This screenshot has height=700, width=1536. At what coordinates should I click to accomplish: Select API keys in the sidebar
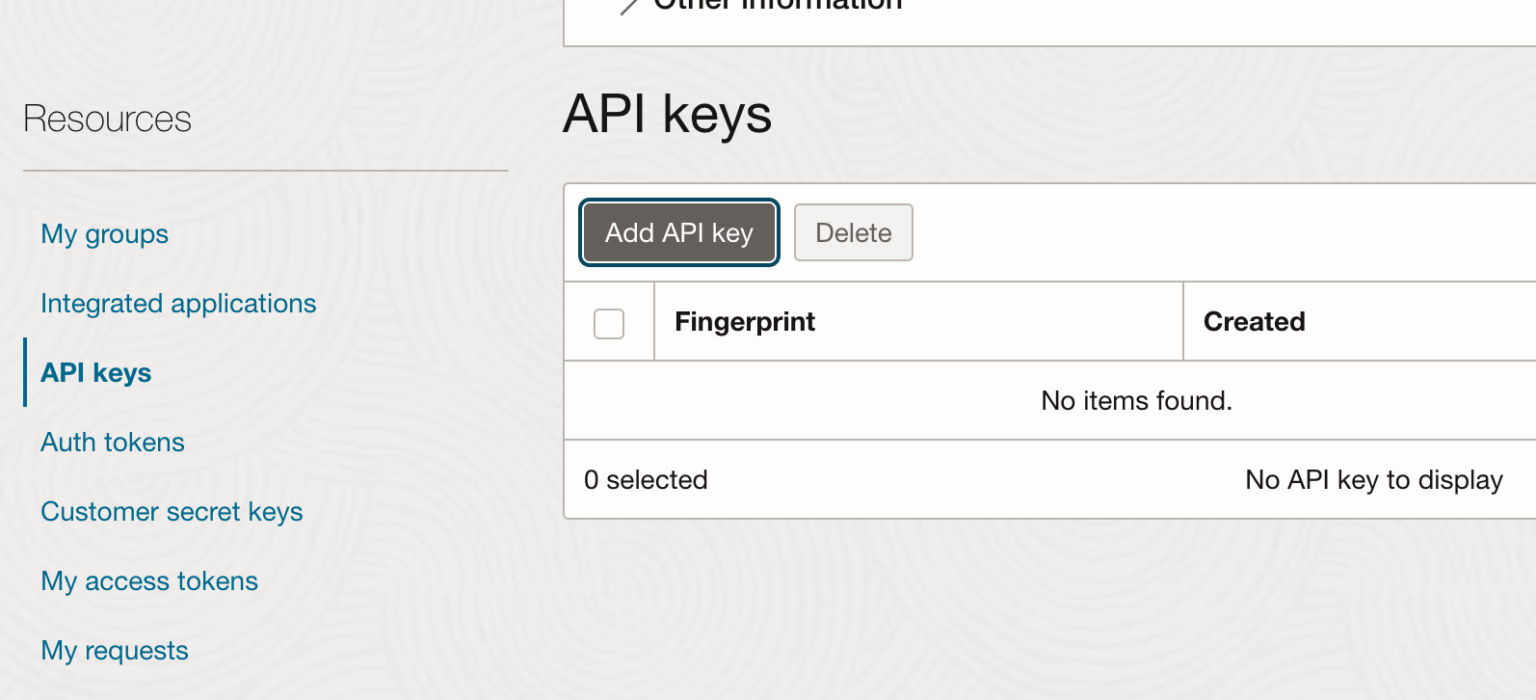pyautogui.click(x=96, y=373)
